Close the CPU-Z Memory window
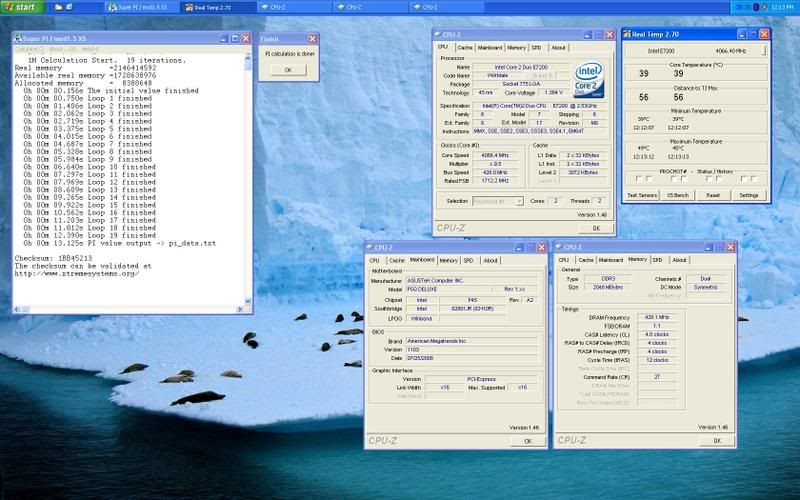 click(730, 247)
